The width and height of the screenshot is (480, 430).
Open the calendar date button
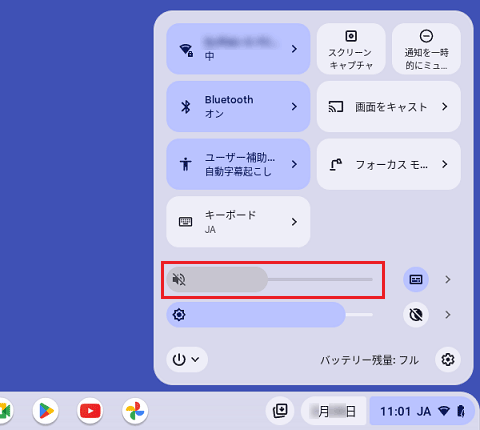pyautogui.click(x=333, y=411)
